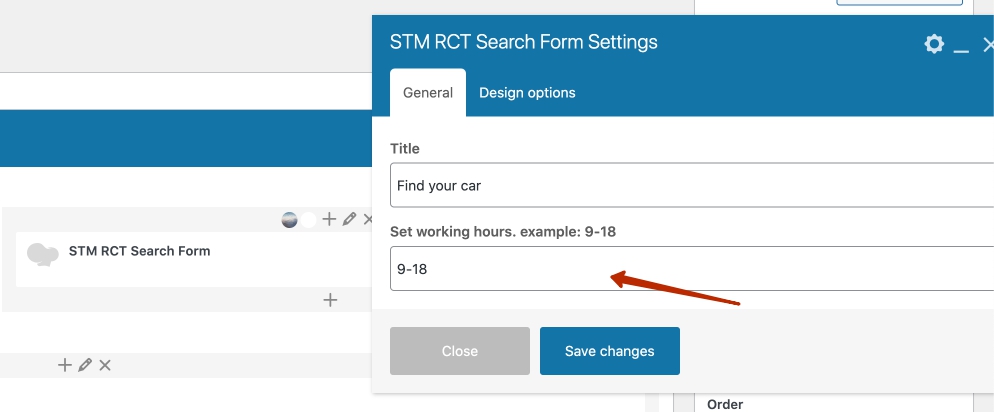Click the plus icon in the bottom control row
Image resolution: width=994 pixels, height=412 pixels.
(x=65, y=366)
